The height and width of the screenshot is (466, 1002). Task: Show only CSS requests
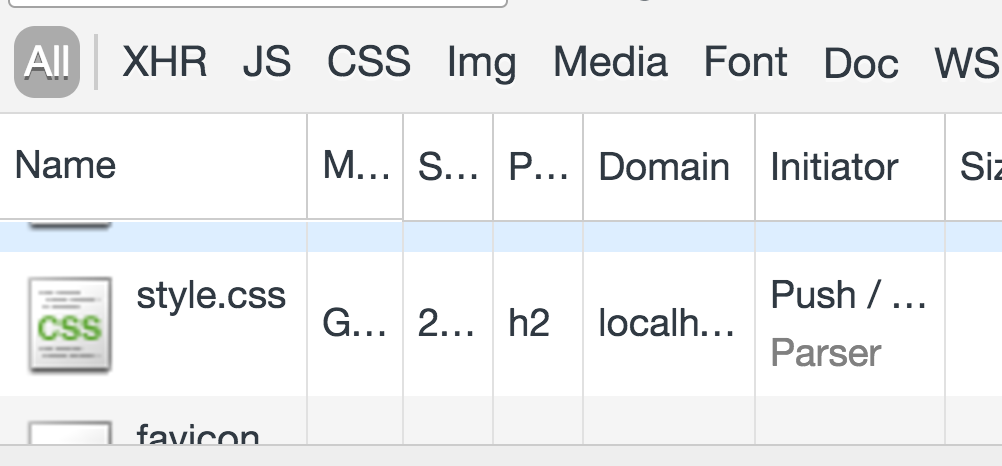[x=369, y=62]
